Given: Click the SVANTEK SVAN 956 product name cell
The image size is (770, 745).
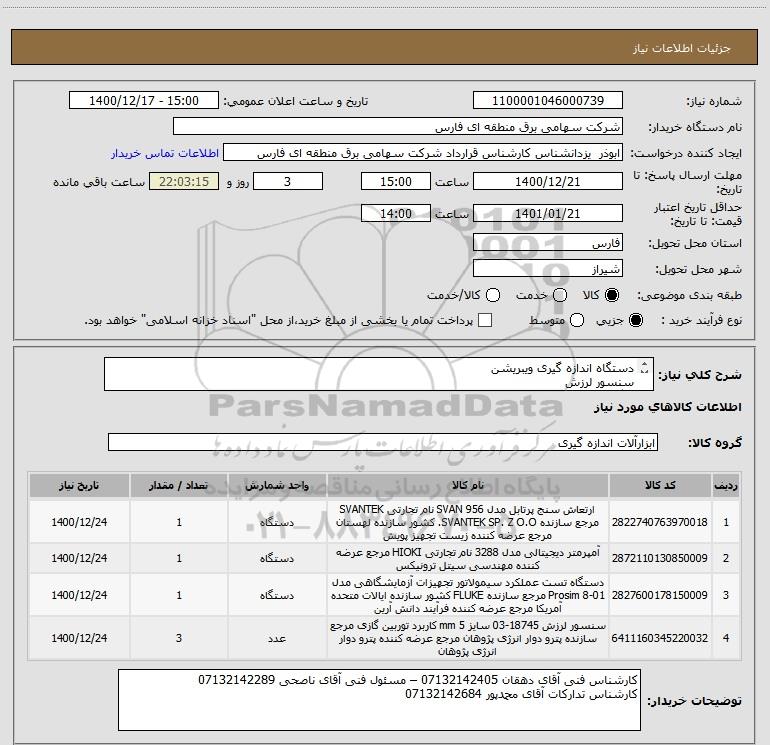Looking at the screenshot, I should 468,522.
